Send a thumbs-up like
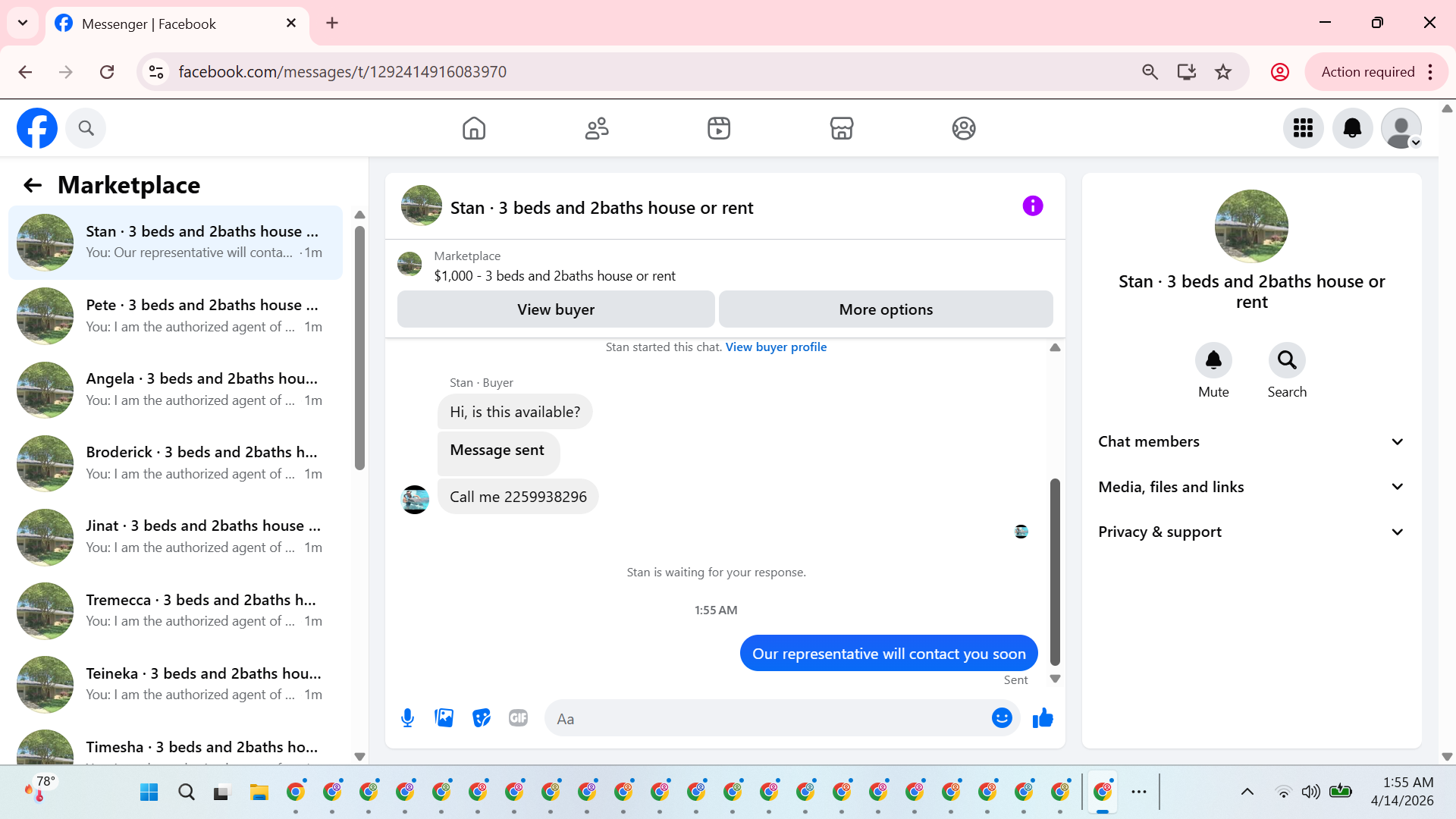The width and height of the screenshot is (1456, 819). coord(1043,718)
